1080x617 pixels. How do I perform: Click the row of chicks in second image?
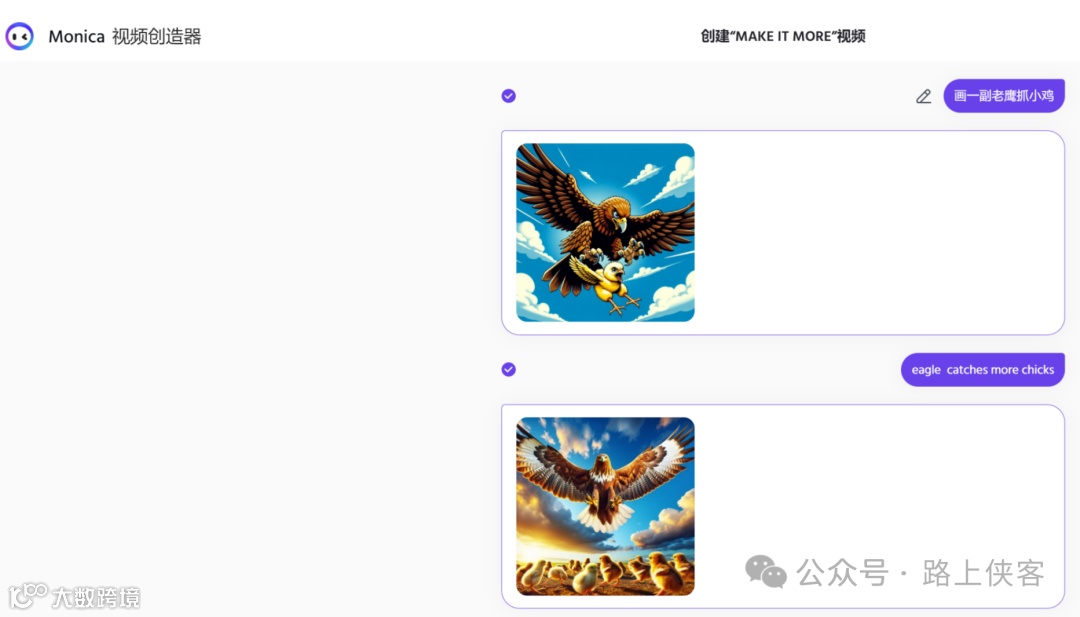pyautogui.click(x=605, y=572)
